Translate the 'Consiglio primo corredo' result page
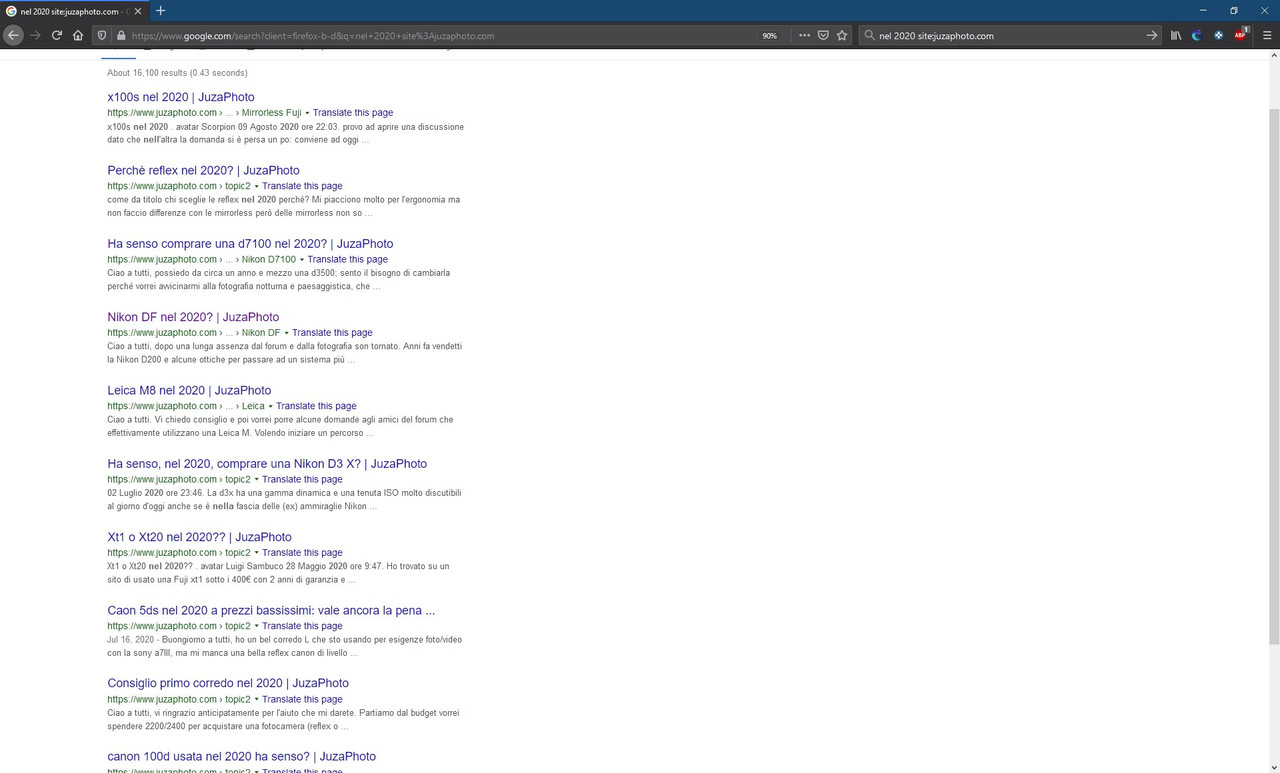 coord(302,699)
